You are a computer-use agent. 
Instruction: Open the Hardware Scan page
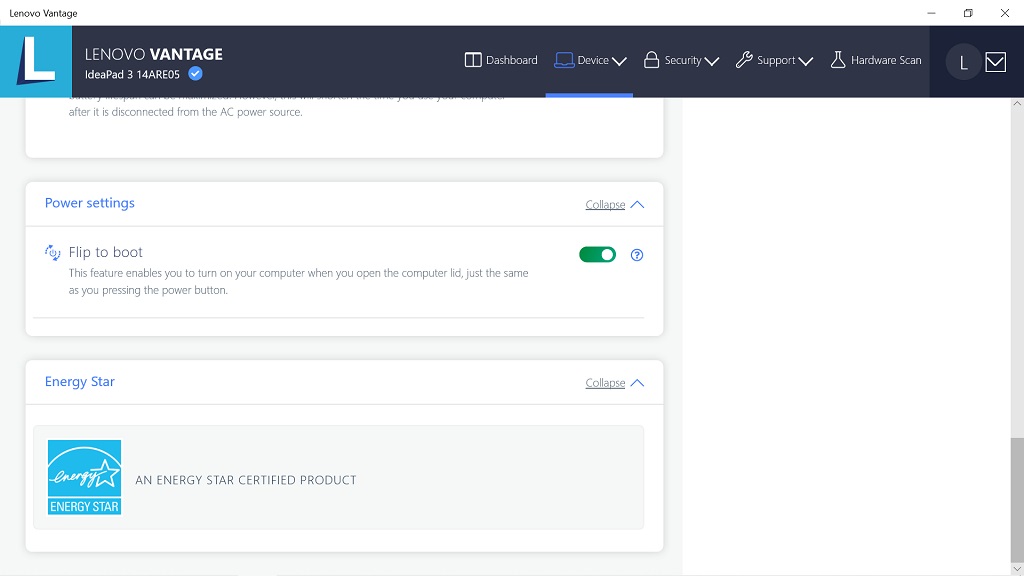(876, 60)
